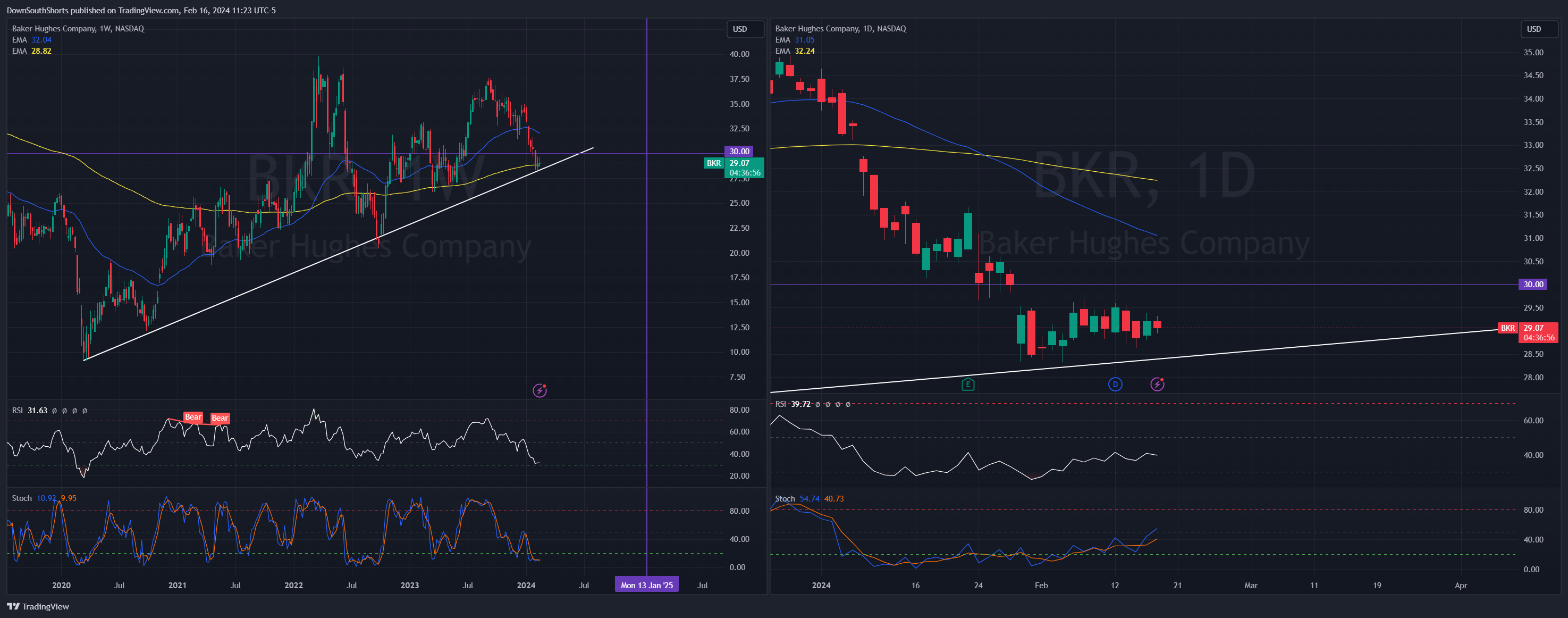Click the weekly EMA 28.82 indicator legend
This screenshot has width=1568, height=618.
tap(32, 51)
